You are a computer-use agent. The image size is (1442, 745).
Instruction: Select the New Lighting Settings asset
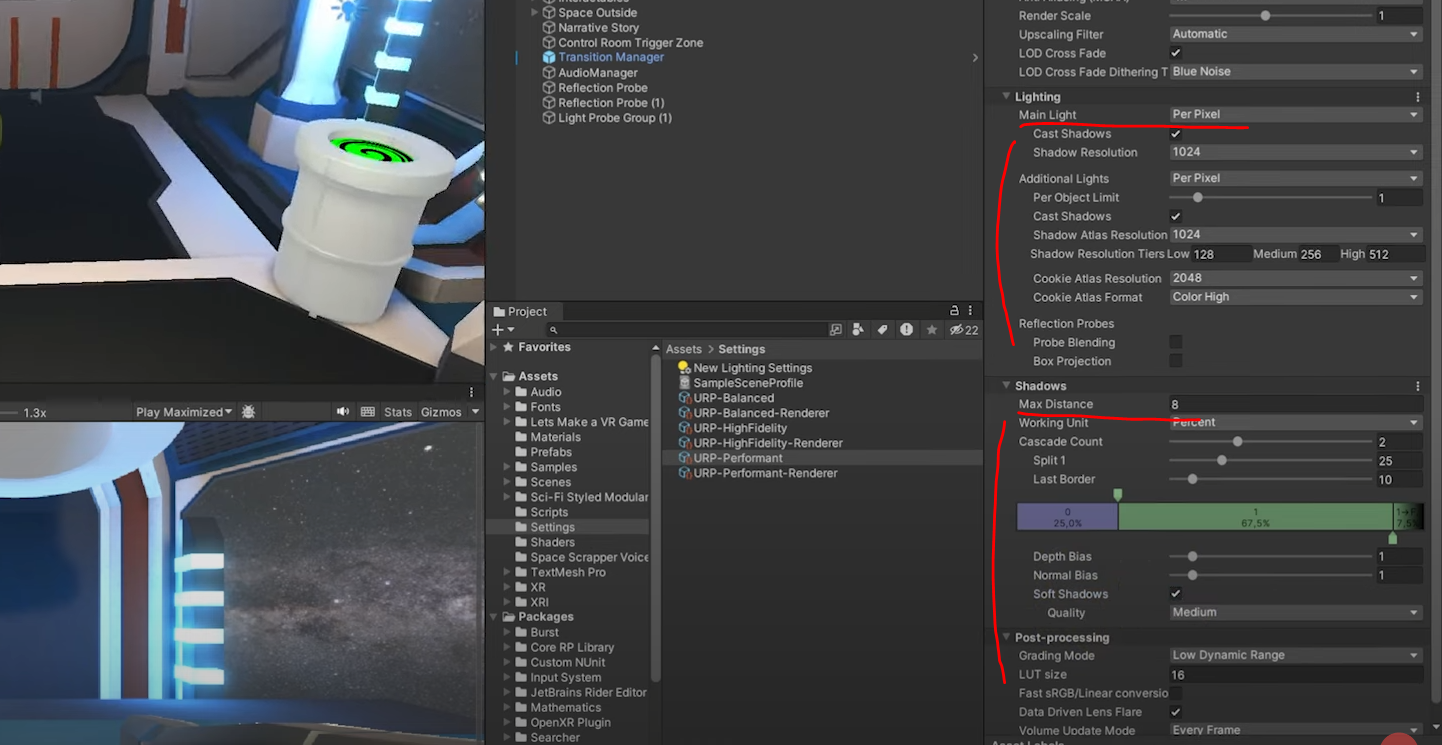[x=752, y=368]
